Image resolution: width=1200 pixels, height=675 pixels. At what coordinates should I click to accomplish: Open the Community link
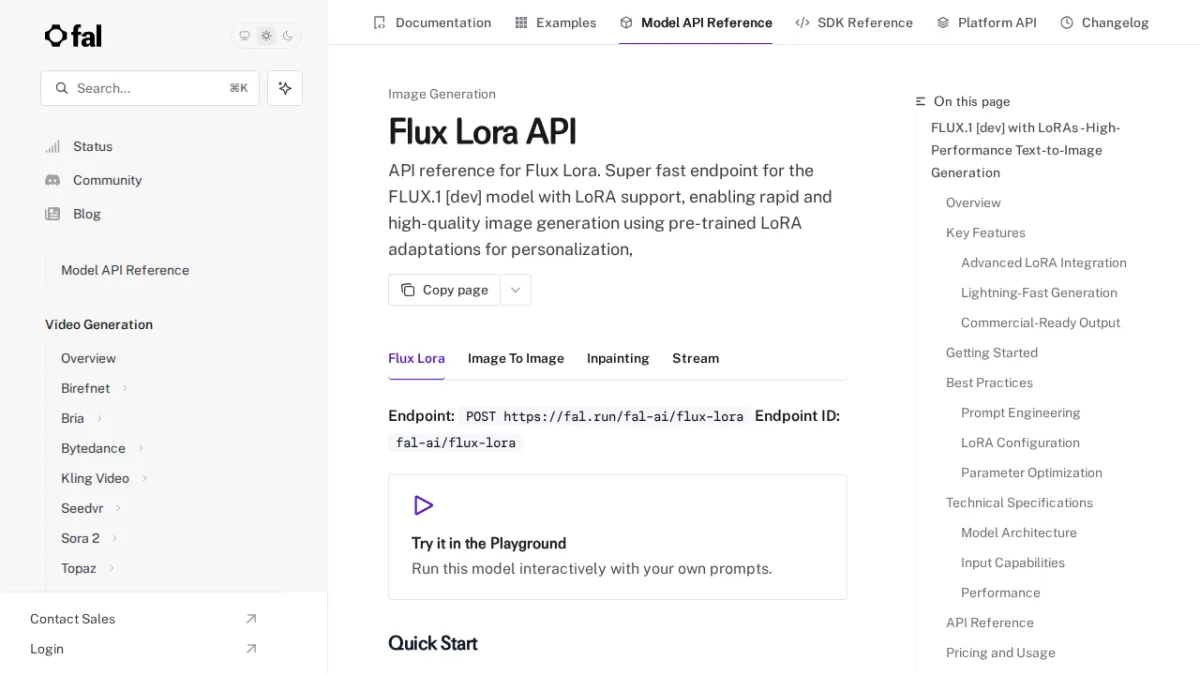(107, 180)
